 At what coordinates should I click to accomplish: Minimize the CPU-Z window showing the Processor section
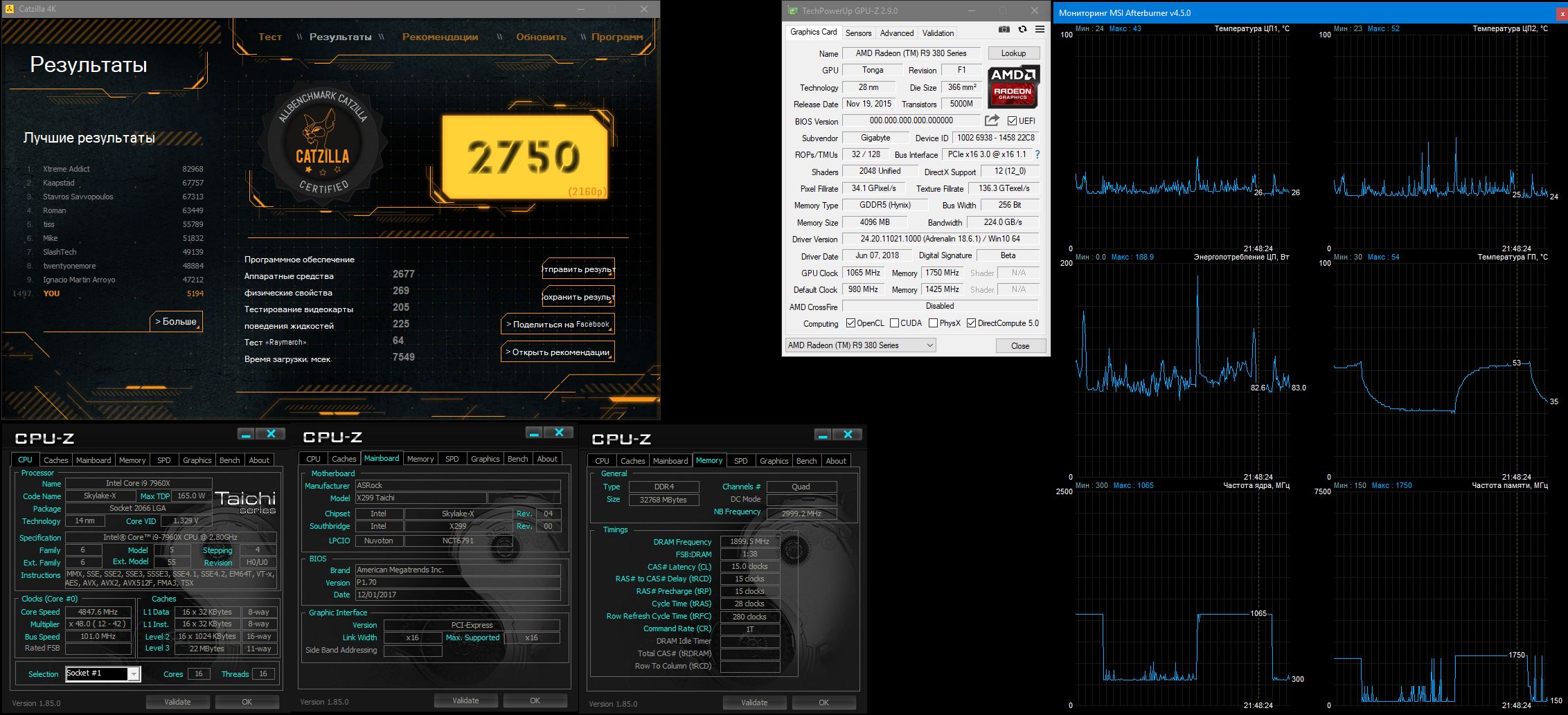[x=246, y=434]
